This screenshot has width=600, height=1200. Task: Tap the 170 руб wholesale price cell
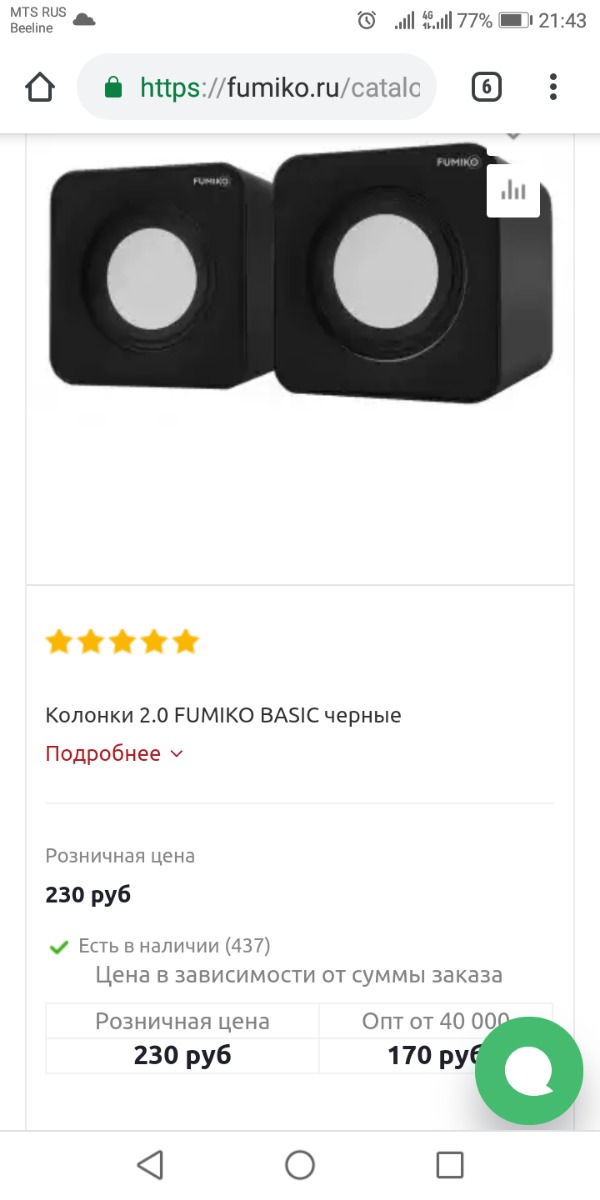tap(436, 1056)
